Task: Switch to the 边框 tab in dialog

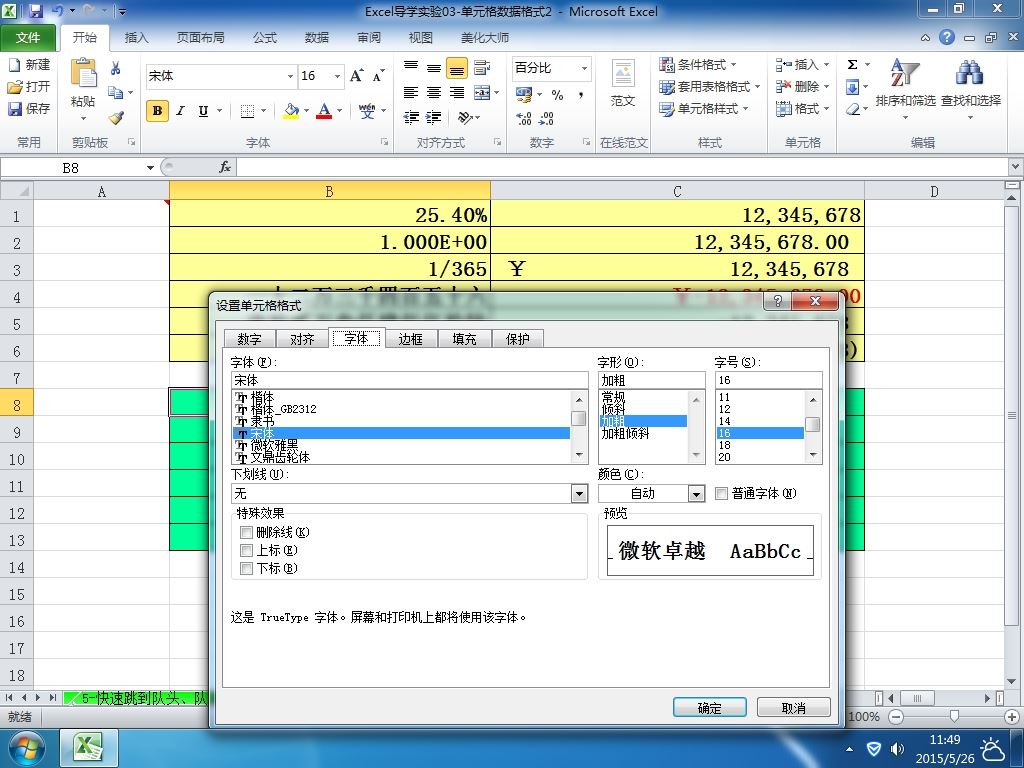Action: point(411,339)
